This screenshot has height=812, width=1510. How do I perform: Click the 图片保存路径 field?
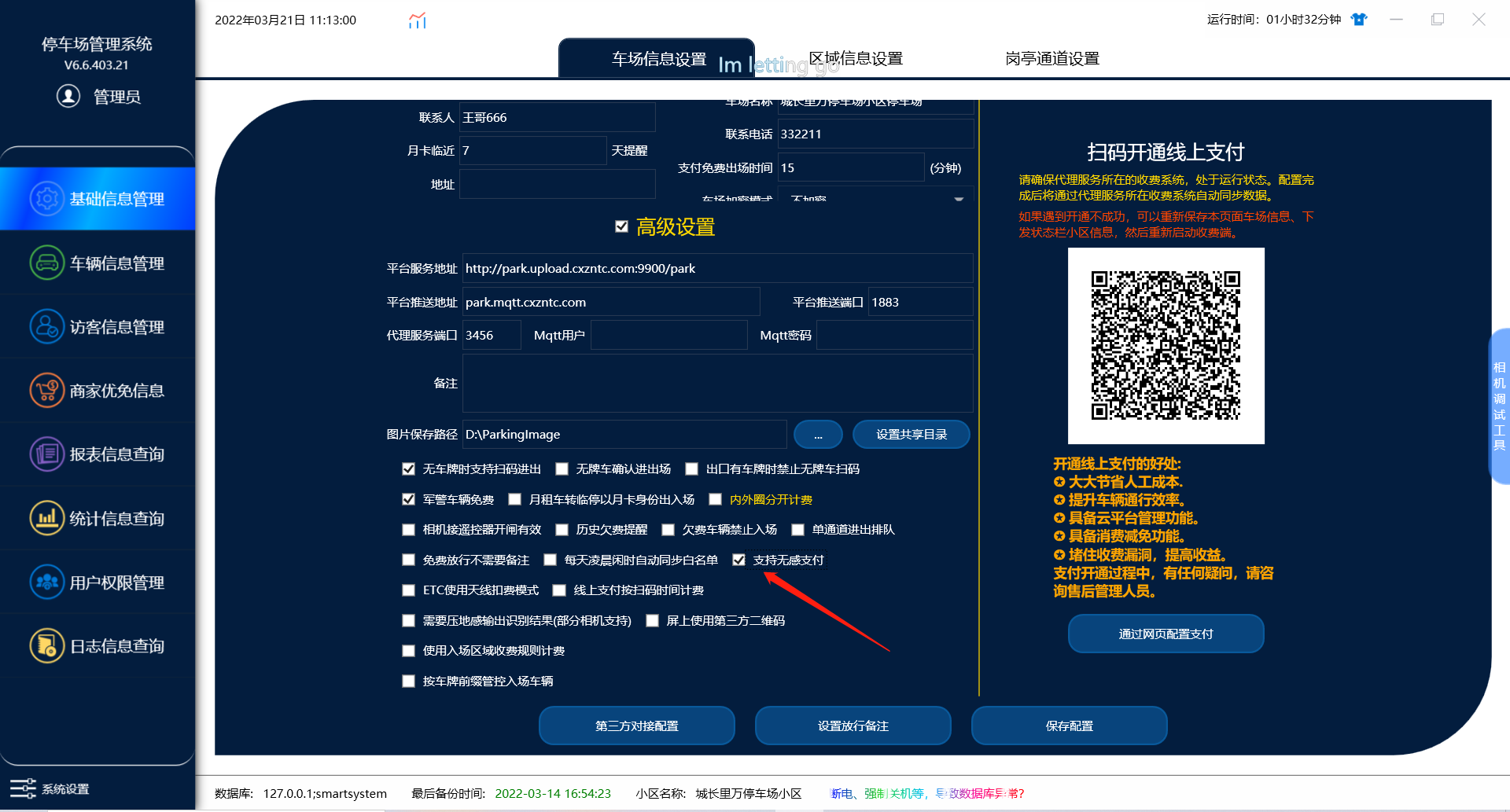tap(624, 434)
